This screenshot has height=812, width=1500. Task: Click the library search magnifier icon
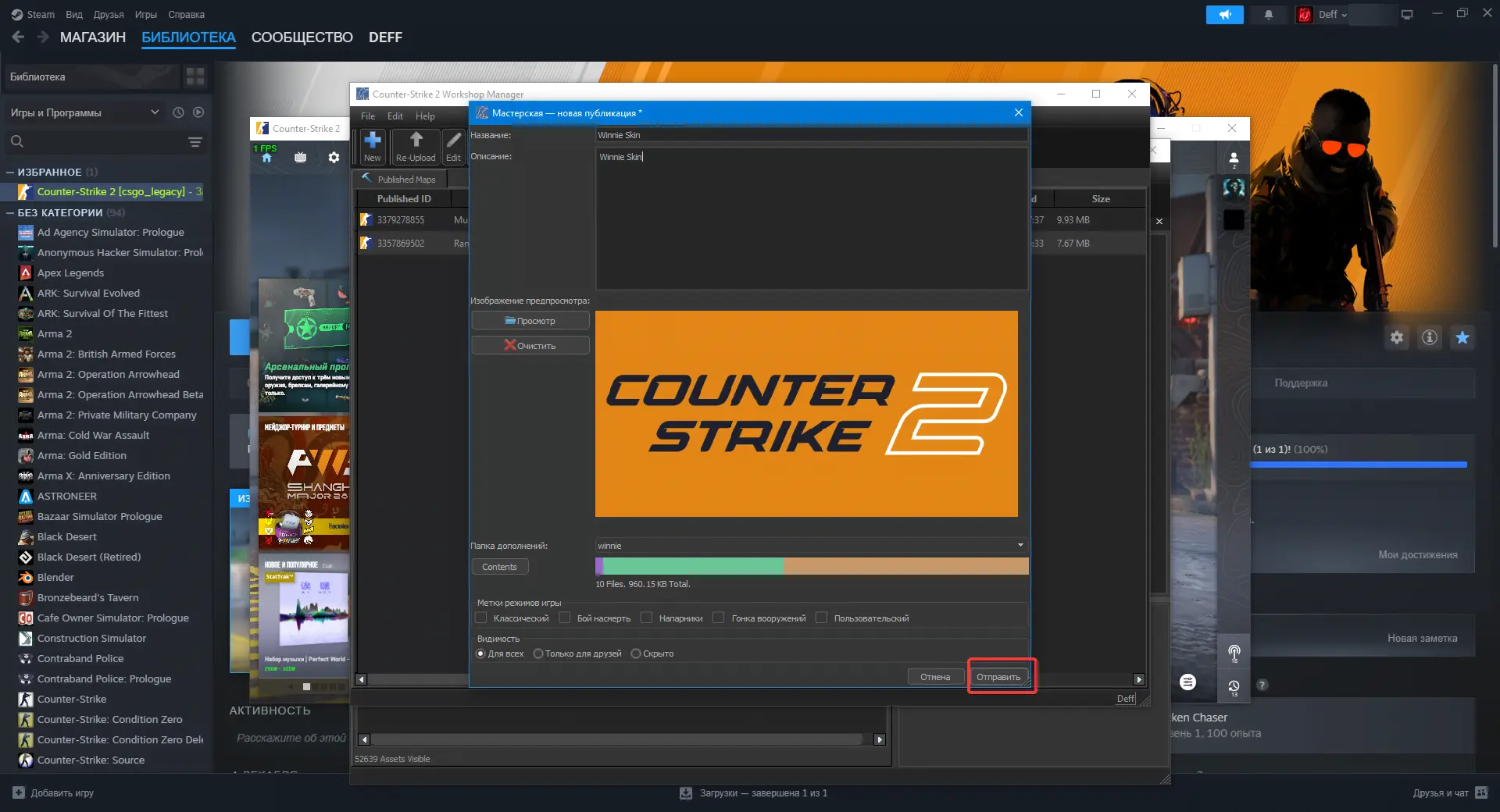[x=17, y=141]
